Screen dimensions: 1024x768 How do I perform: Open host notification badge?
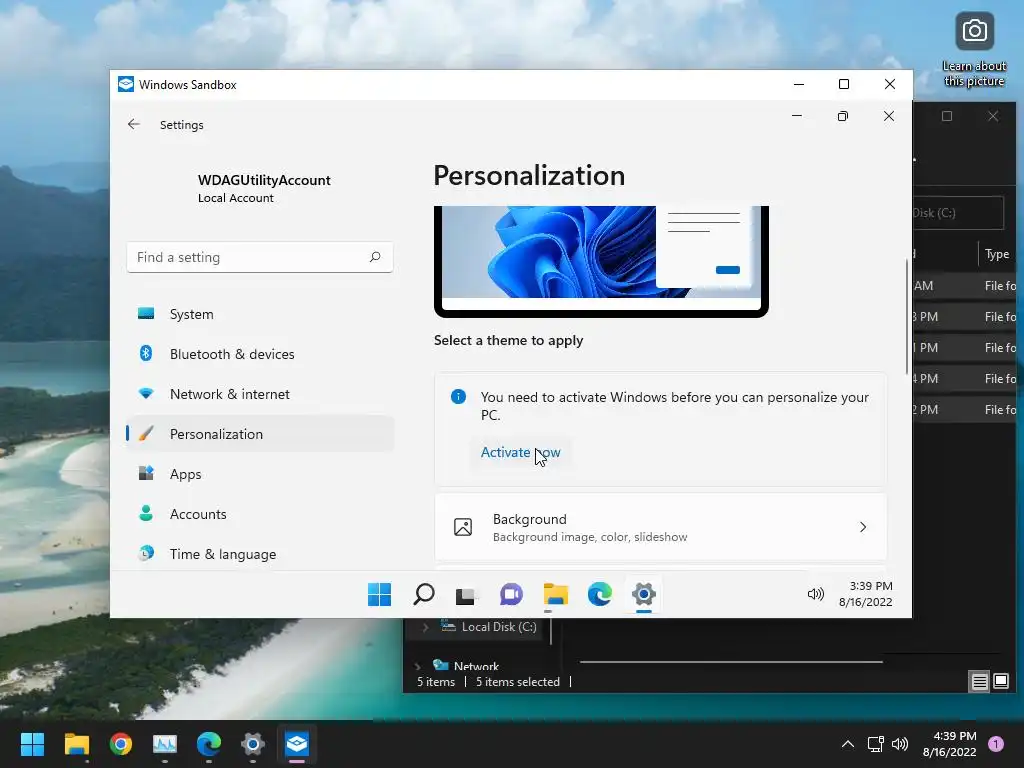[x=996, y=744]
